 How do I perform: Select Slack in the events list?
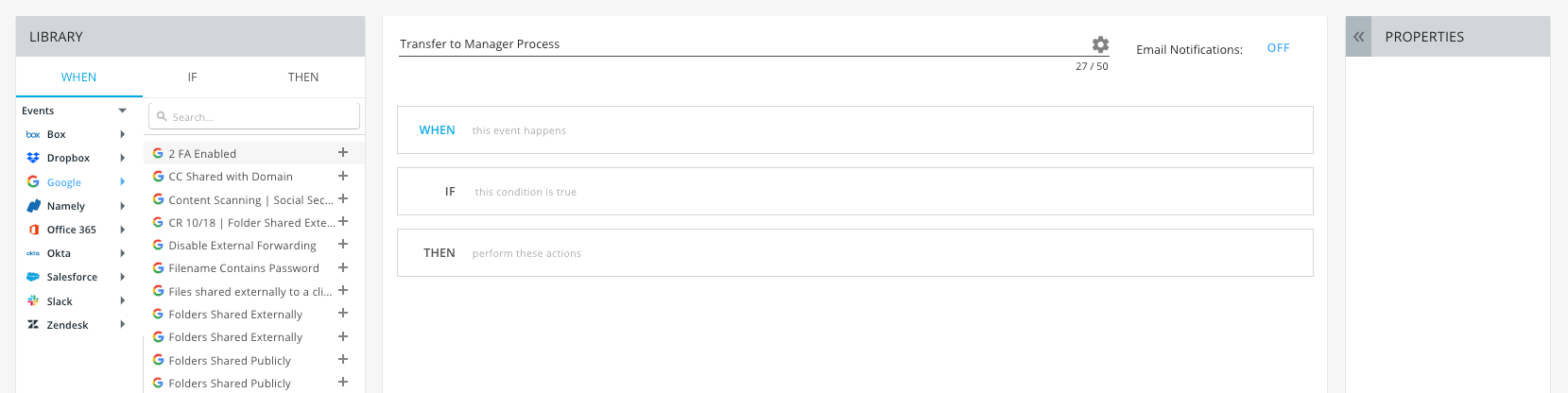60,301
